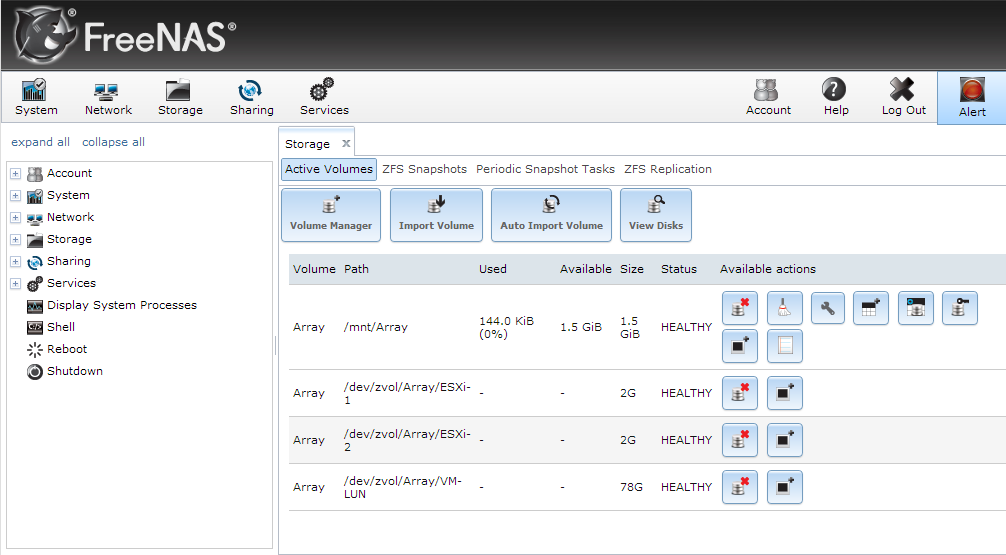
Task: Select the Active Volumes tab
Action: tap(328, 169)
